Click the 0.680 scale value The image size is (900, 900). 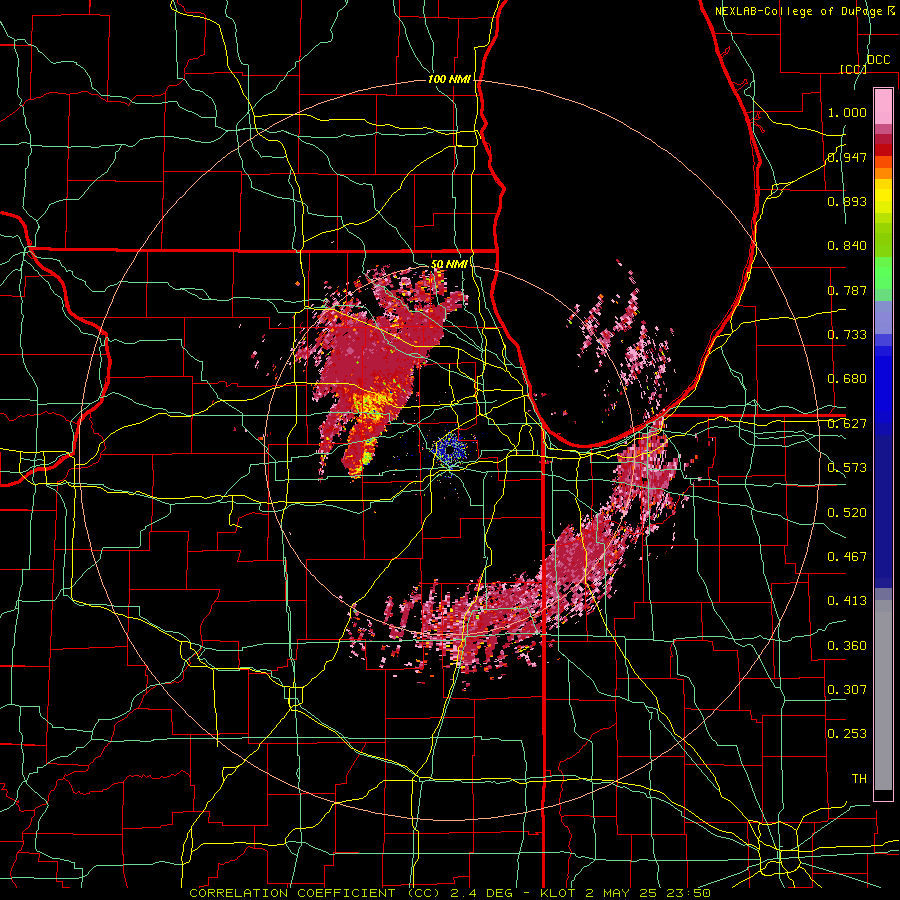847,379
